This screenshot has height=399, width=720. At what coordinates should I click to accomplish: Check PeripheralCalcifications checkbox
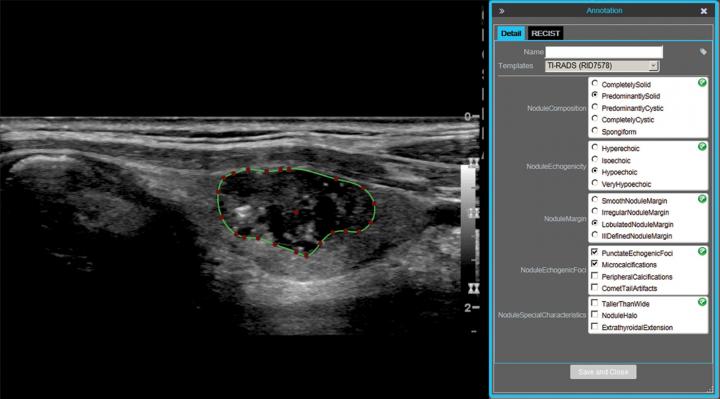click(595, 275)
